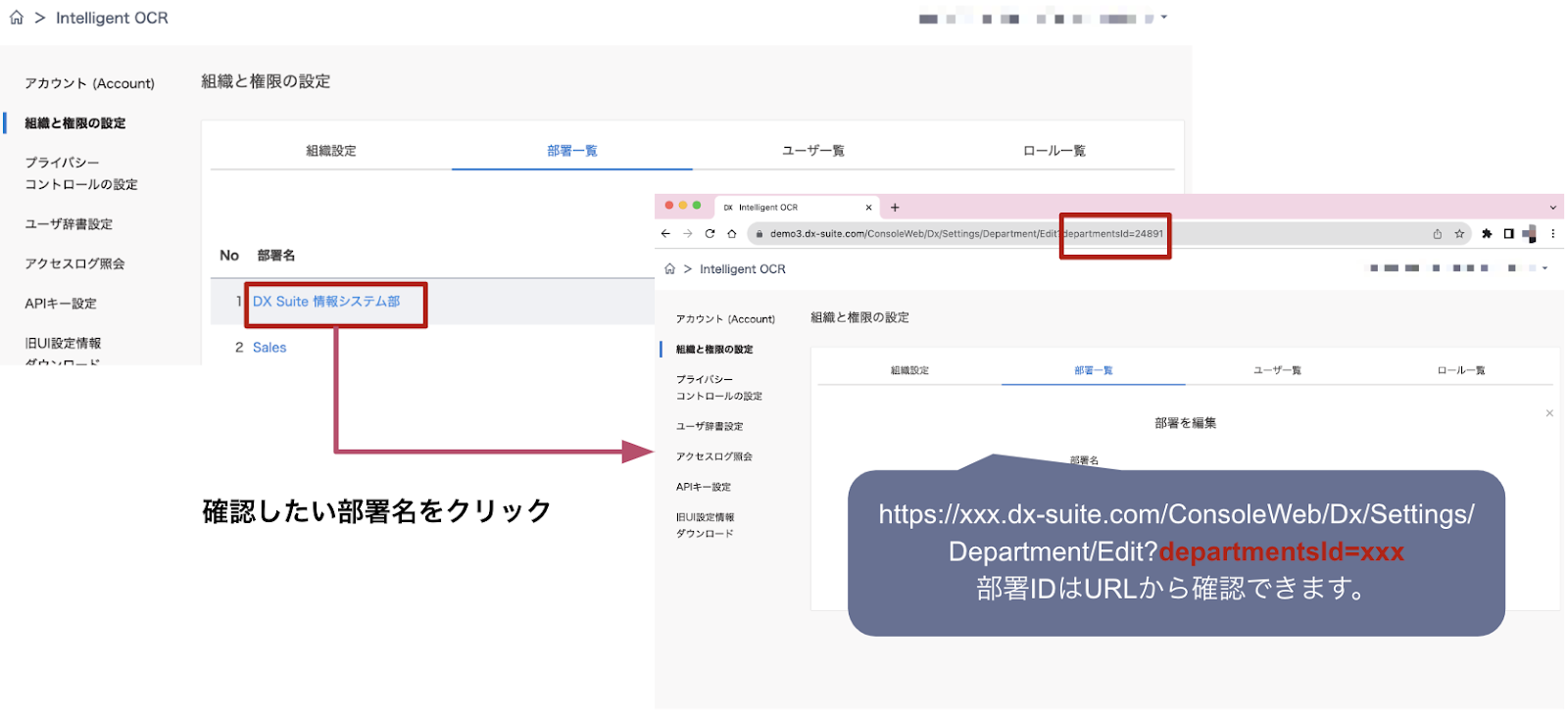Bookmark this page with the star icon

pyautogui.click(x=1459, y=234)
